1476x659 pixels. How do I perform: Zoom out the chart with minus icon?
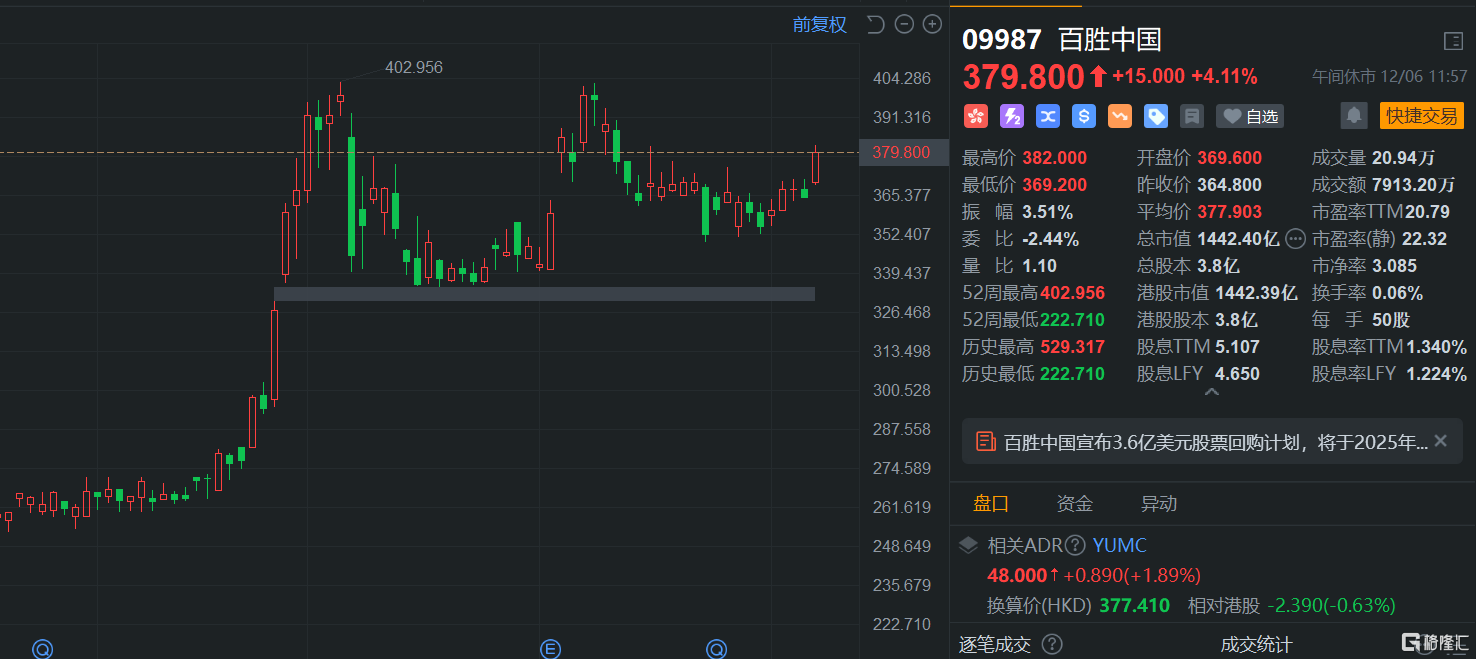(904, 25)
